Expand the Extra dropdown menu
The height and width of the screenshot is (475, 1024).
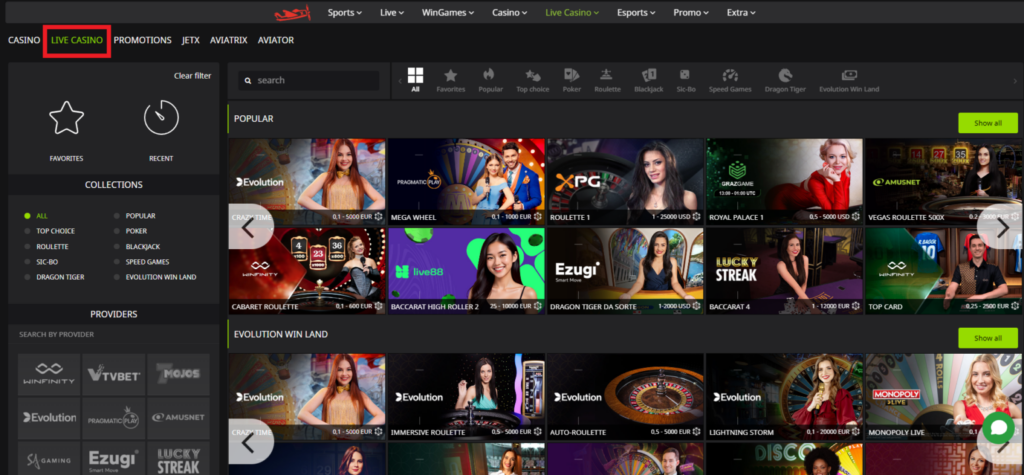741,12
